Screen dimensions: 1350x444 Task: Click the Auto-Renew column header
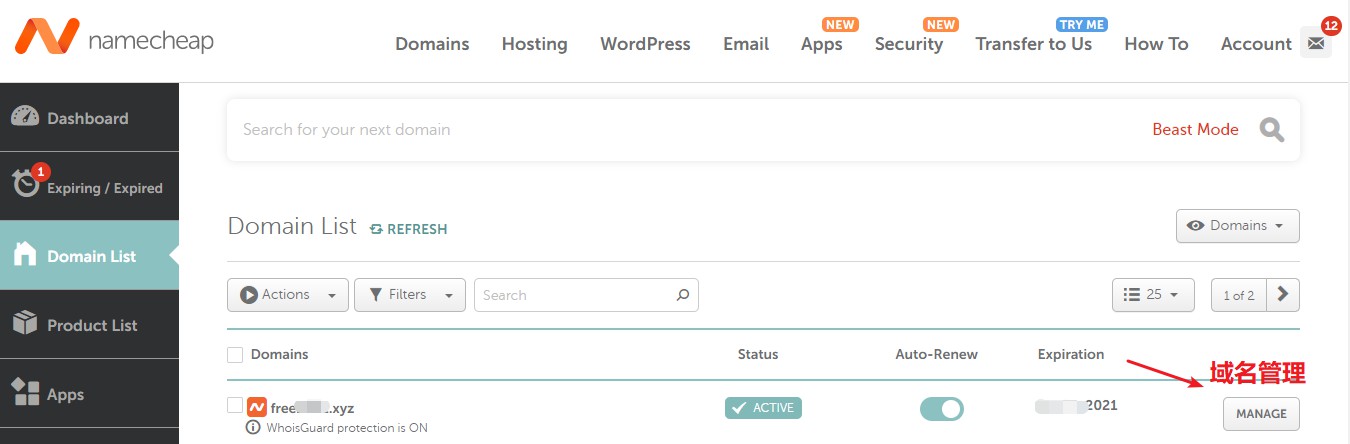coord(937,354)
